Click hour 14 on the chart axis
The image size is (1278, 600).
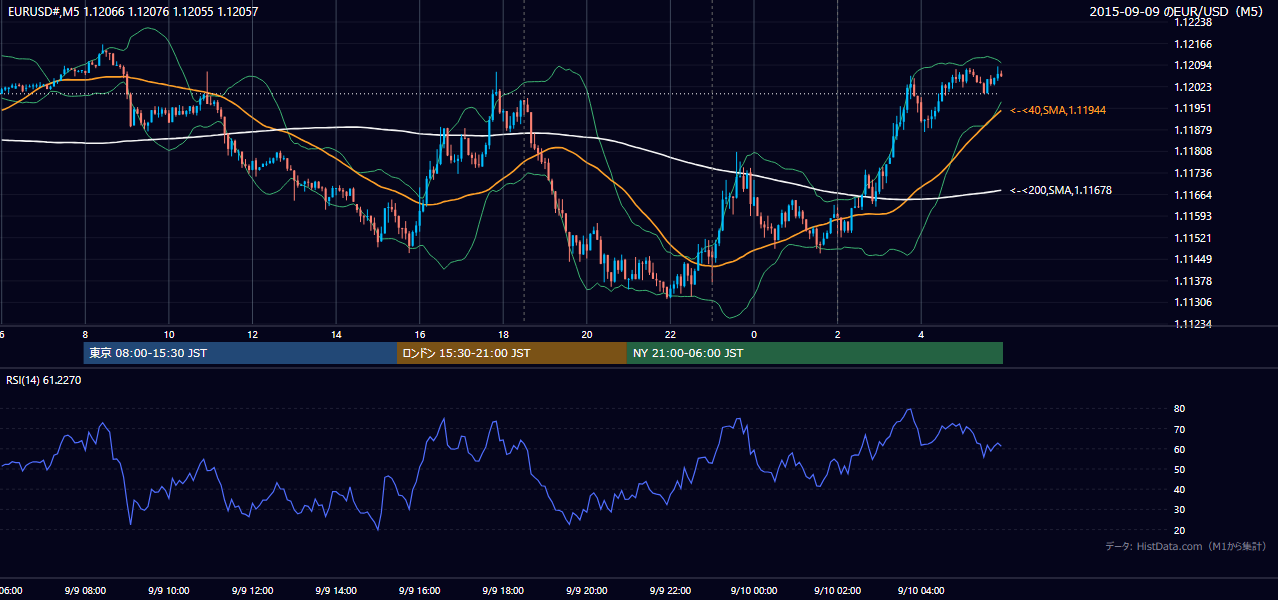click(x=336, y=334)
